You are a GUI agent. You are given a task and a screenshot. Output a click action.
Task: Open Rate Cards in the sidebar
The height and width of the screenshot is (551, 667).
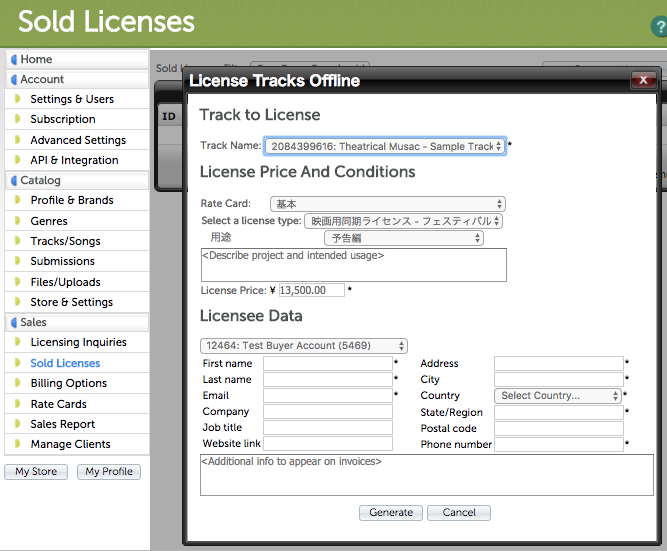(58, 404)
